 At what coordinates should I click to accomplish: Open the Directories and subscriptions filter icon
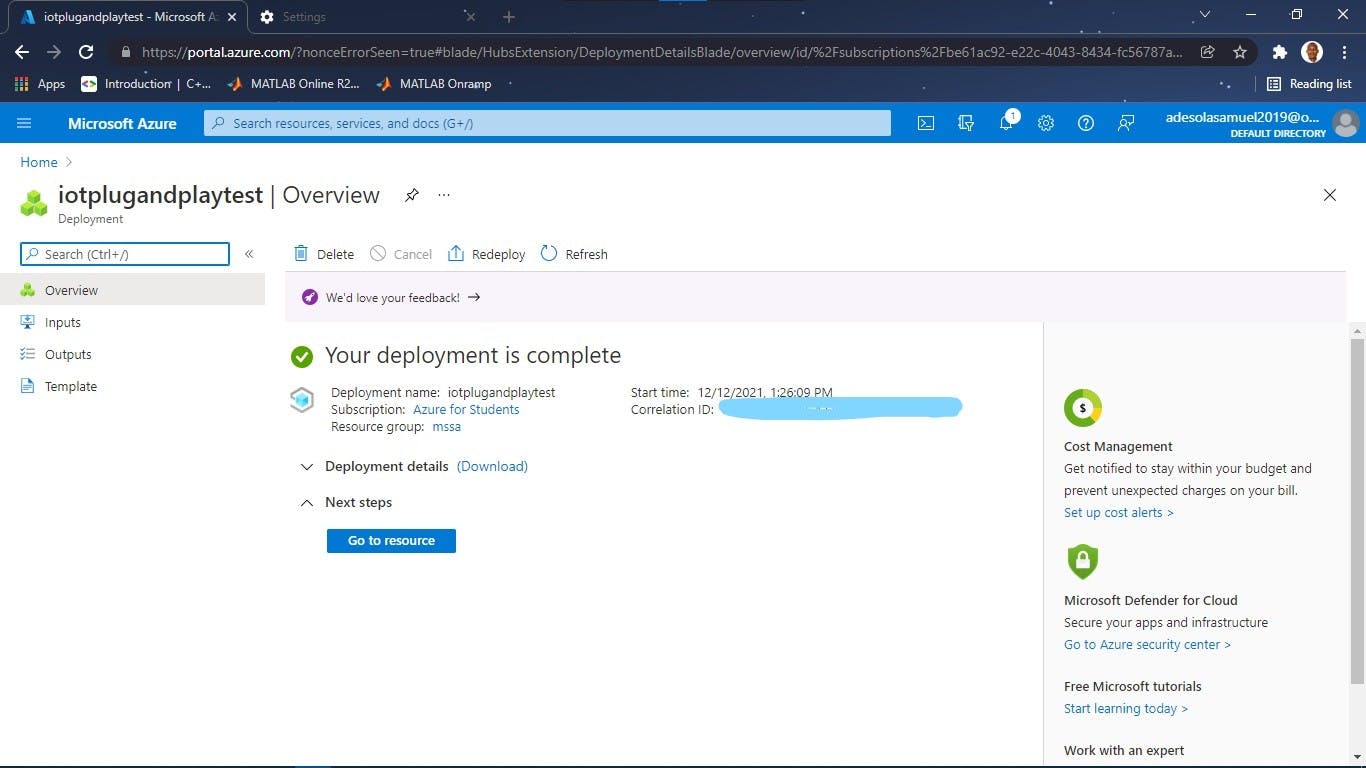click(x=966, y=123)
